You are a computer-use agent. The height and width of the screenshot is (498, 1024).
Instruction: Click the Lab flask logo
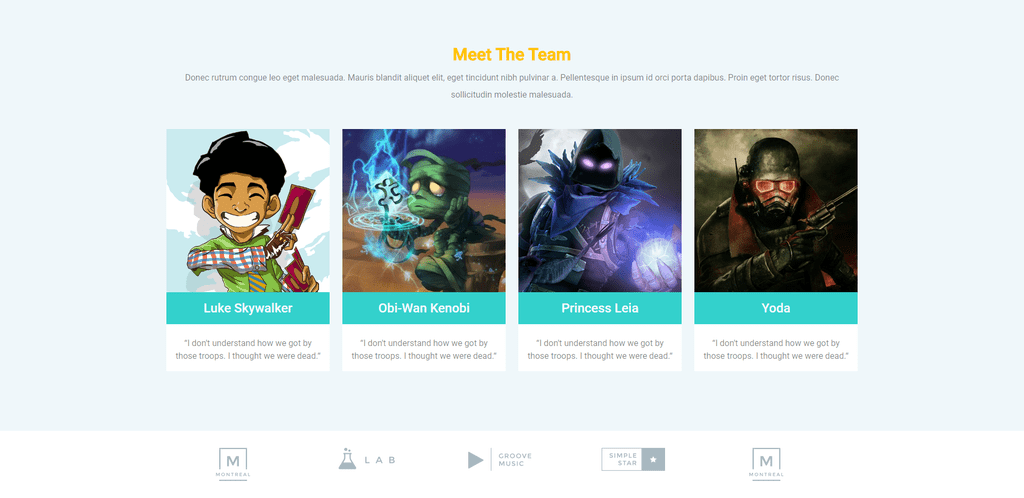pyautogui.click(x=367, y=459)
